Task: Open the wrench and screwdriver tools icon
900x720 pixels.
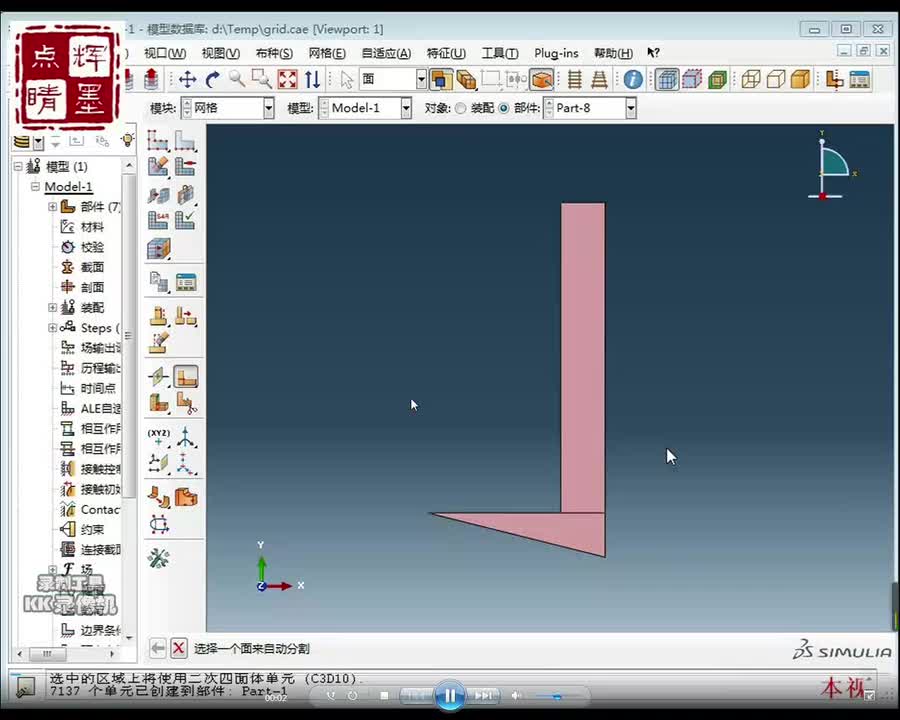Action: point(158,558)
